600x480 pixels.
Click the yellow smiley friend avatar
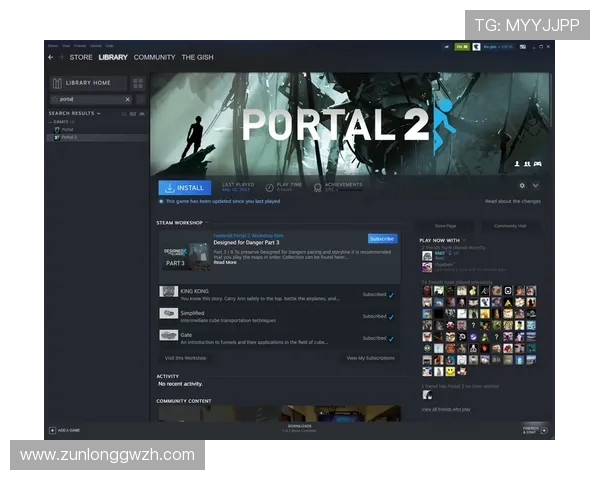pyautogui.click(x=450, y=371)
